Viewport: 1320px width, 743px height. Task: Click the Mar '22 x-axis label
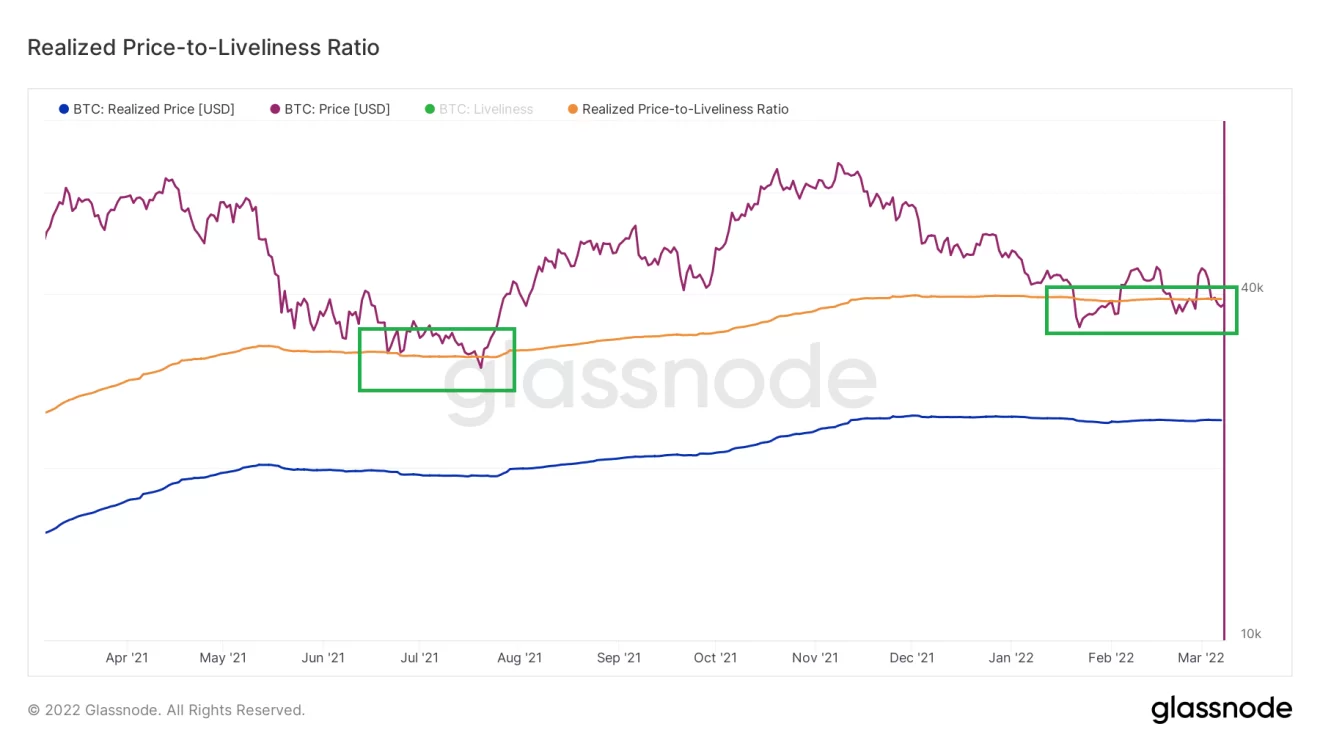(x=1201, y=657)
